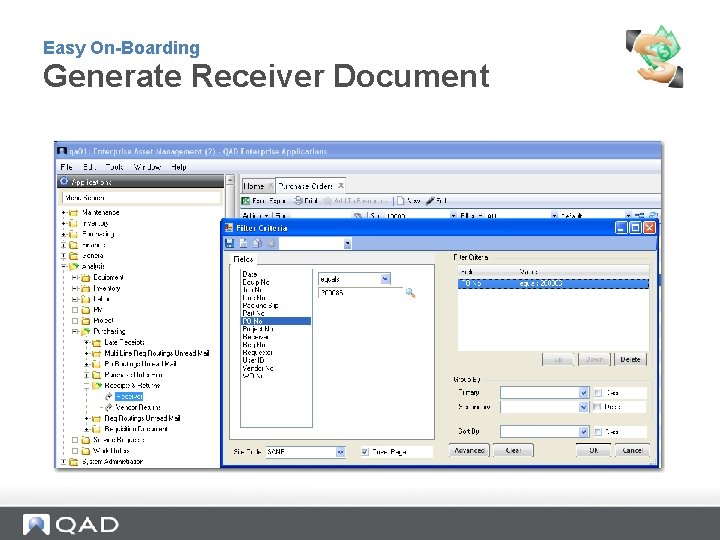
Task: Toggle the Secondary group-by checkbox
Action: (597, 407)
